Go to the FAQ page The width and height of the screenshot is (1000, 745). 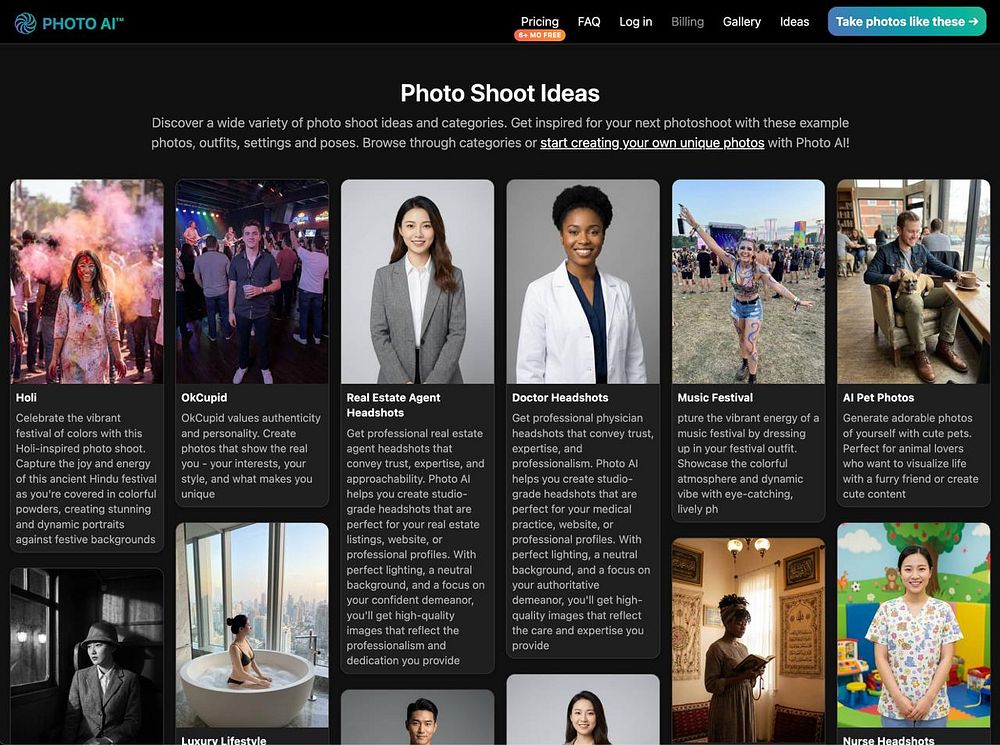[x=589, y=22]
